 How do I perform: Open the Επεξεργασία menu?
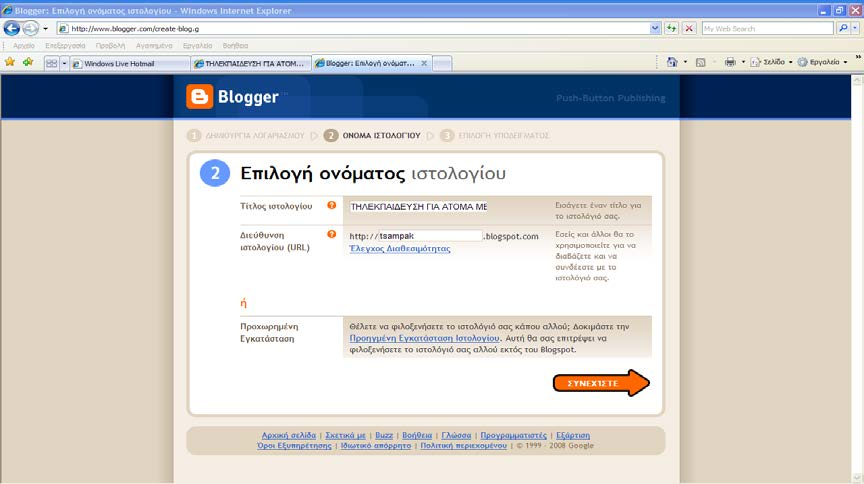pos(65,46)
